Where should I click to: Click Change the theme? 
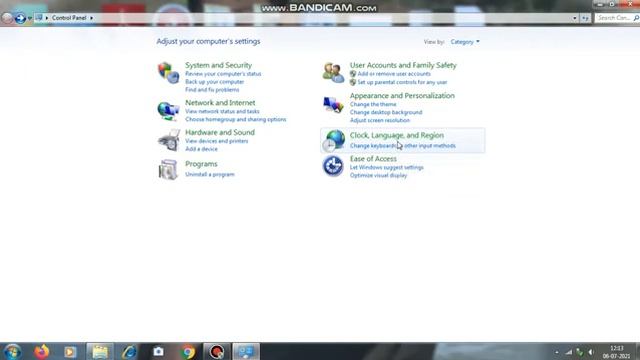tap(373, 104)
